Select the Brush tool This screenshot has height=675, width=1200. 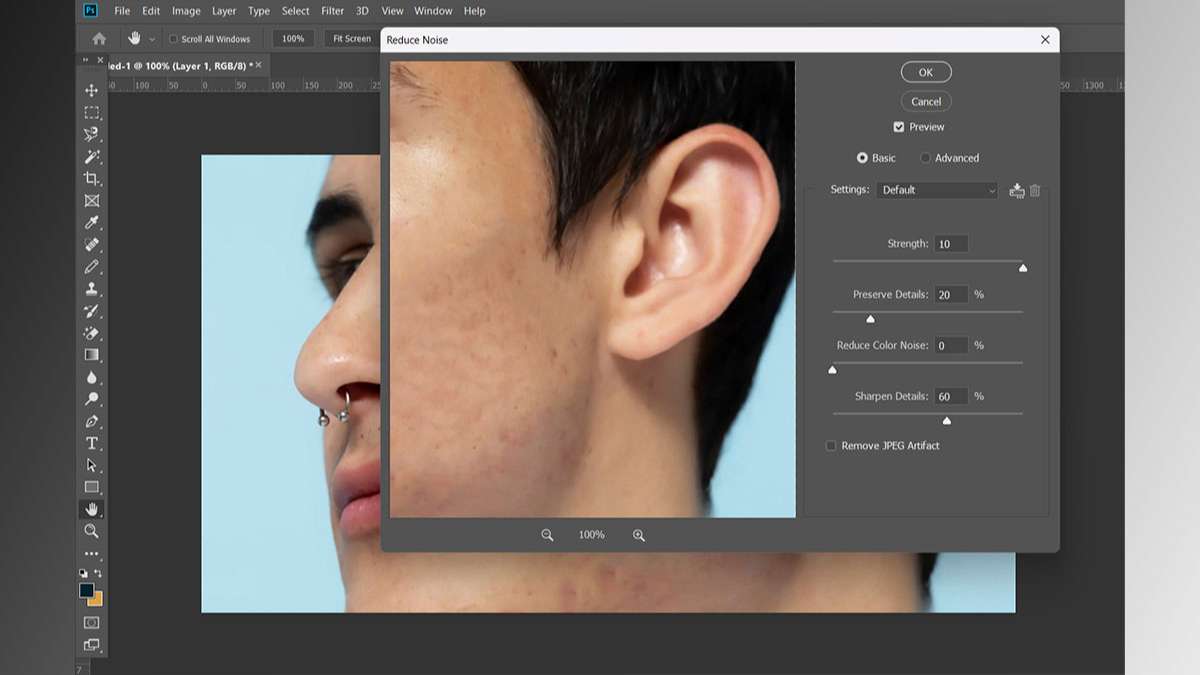coord(92,267)
